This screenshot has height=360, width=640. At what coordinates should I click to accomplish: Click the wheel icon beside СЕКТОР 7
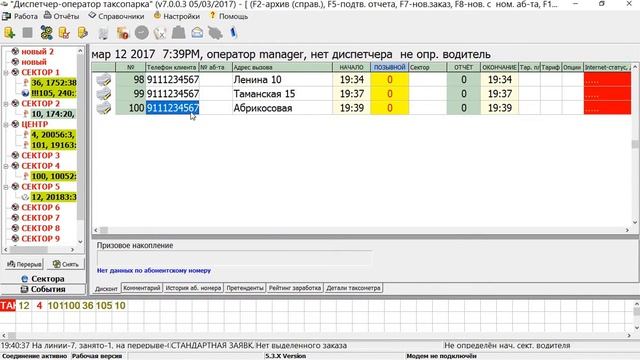pos(15,218)
